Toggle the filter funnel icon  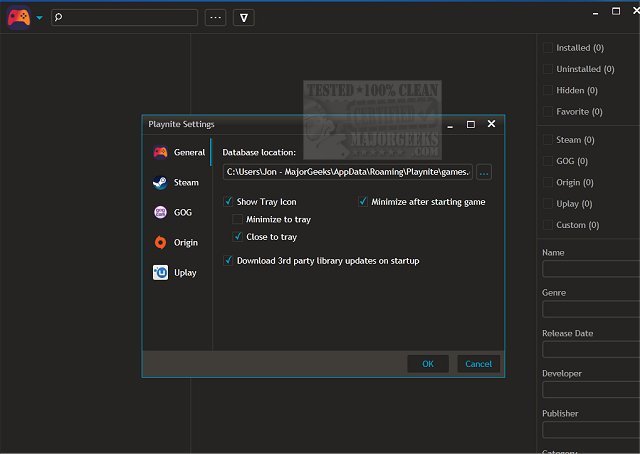(244, 17)
